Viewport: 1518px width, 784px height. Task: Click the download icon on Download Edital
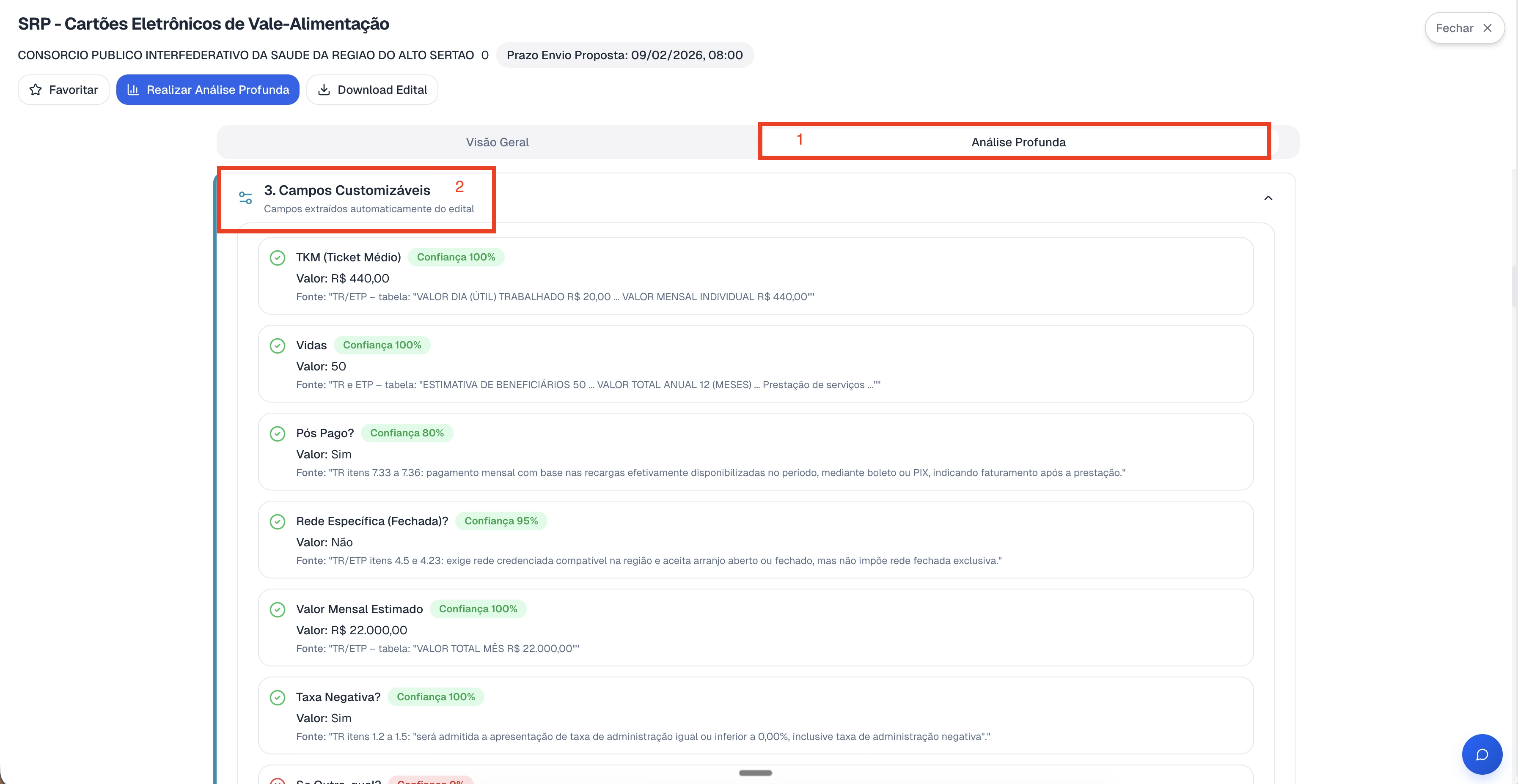[324, 90]
